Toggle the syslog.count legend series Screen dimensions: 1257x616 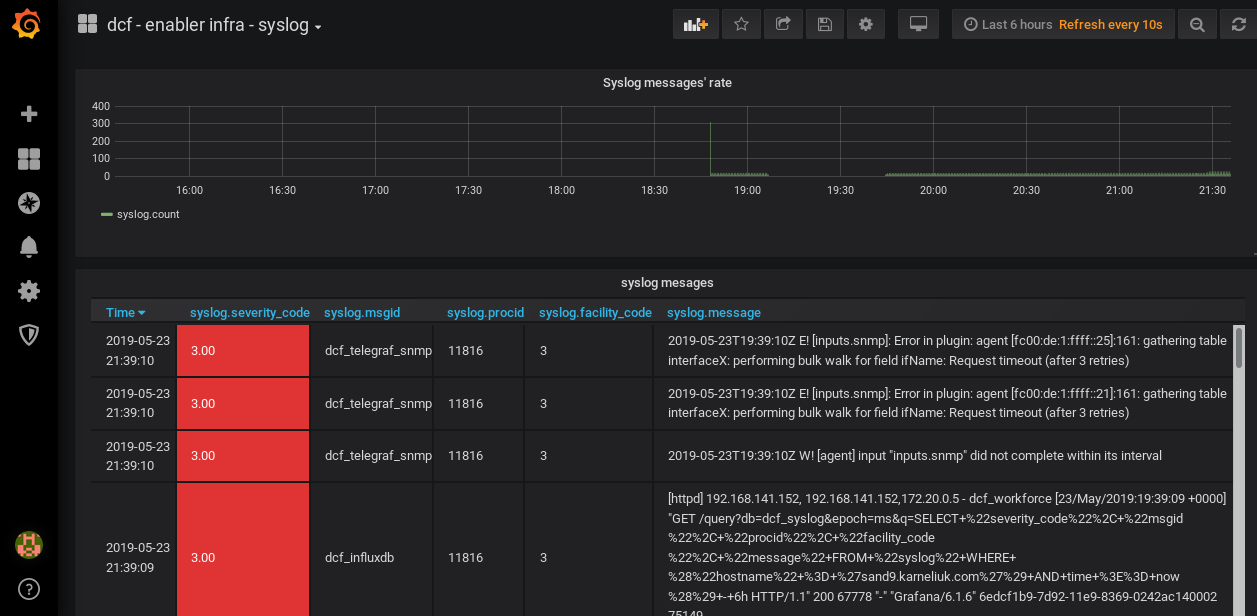[x=147, y=214]
